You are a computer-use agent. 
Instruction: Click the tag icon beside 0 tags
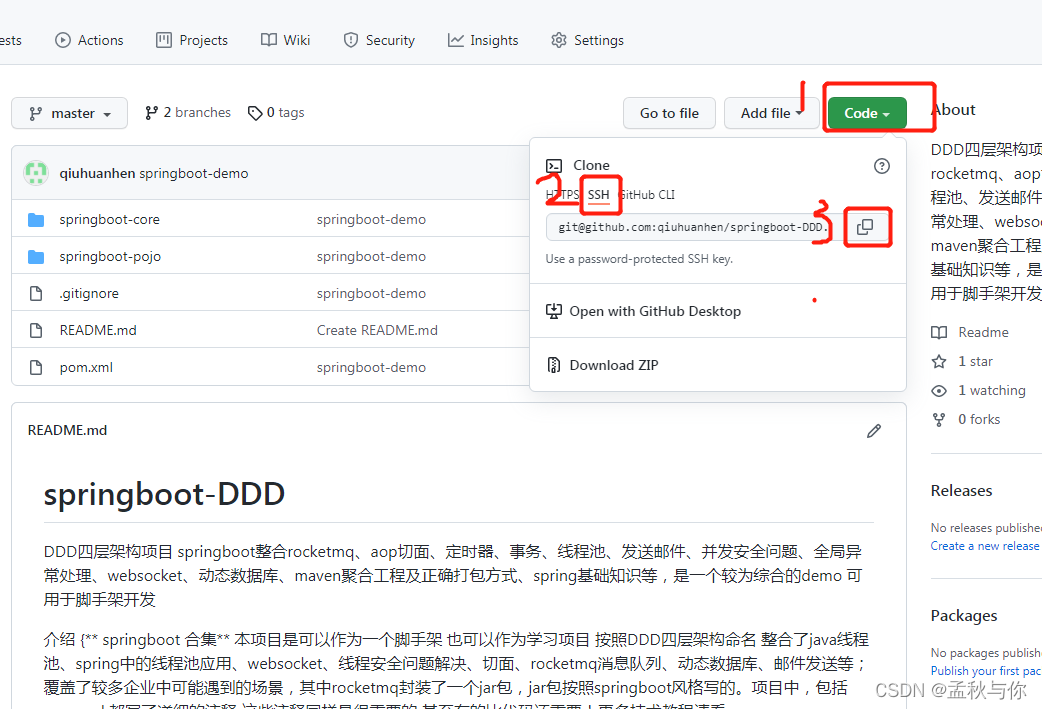[x=255, y=113]
